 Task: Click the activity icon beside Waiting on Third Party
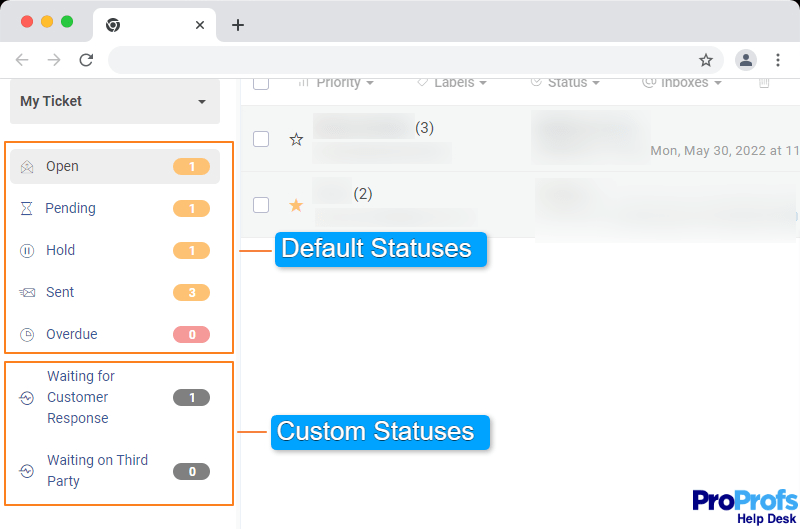(27, 471)
